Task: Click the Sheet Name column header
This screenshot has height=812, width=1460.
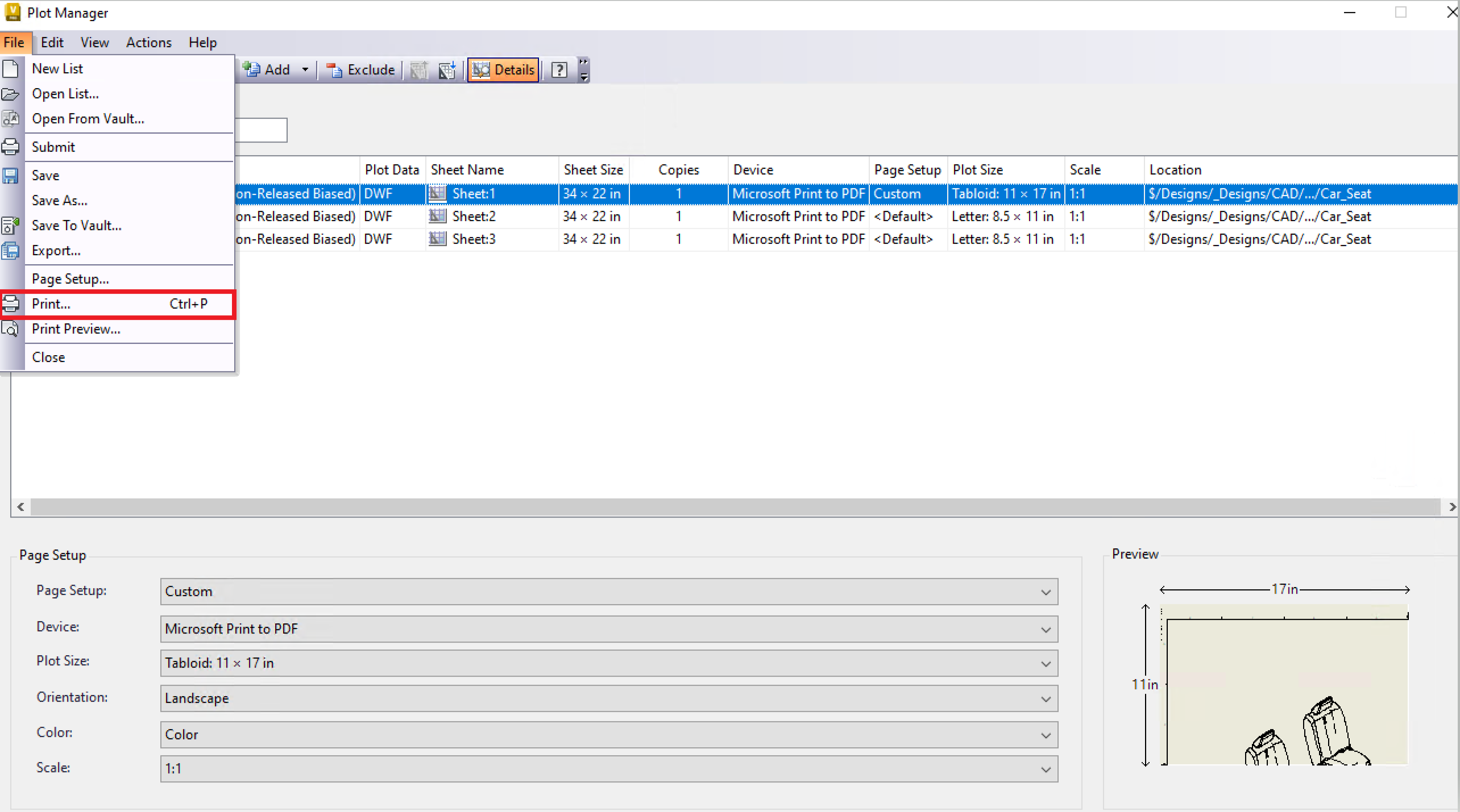Action: click(467, 170)
